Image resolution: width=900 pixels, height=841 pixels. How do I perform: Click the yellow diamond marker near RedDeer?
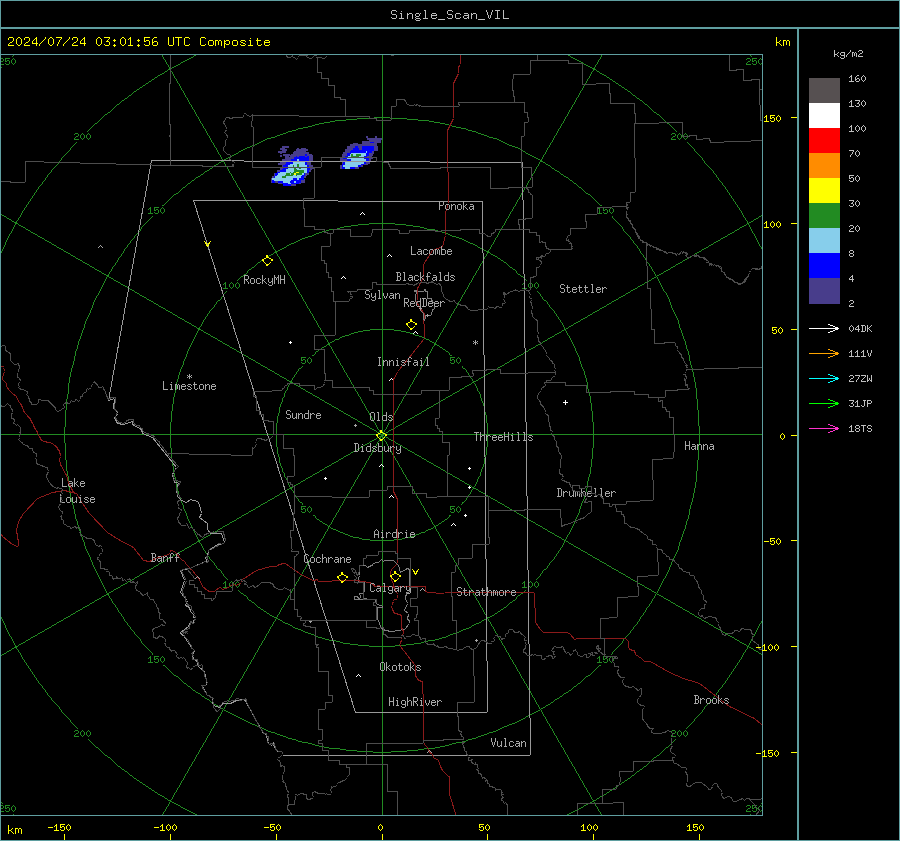(x=411, y=325)
